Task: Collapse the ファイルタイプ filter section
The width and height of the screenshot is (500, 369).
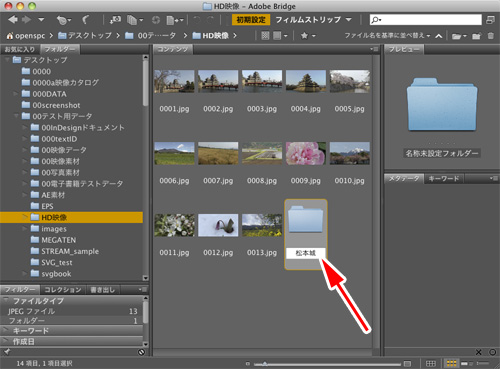Action: [6, 300]
